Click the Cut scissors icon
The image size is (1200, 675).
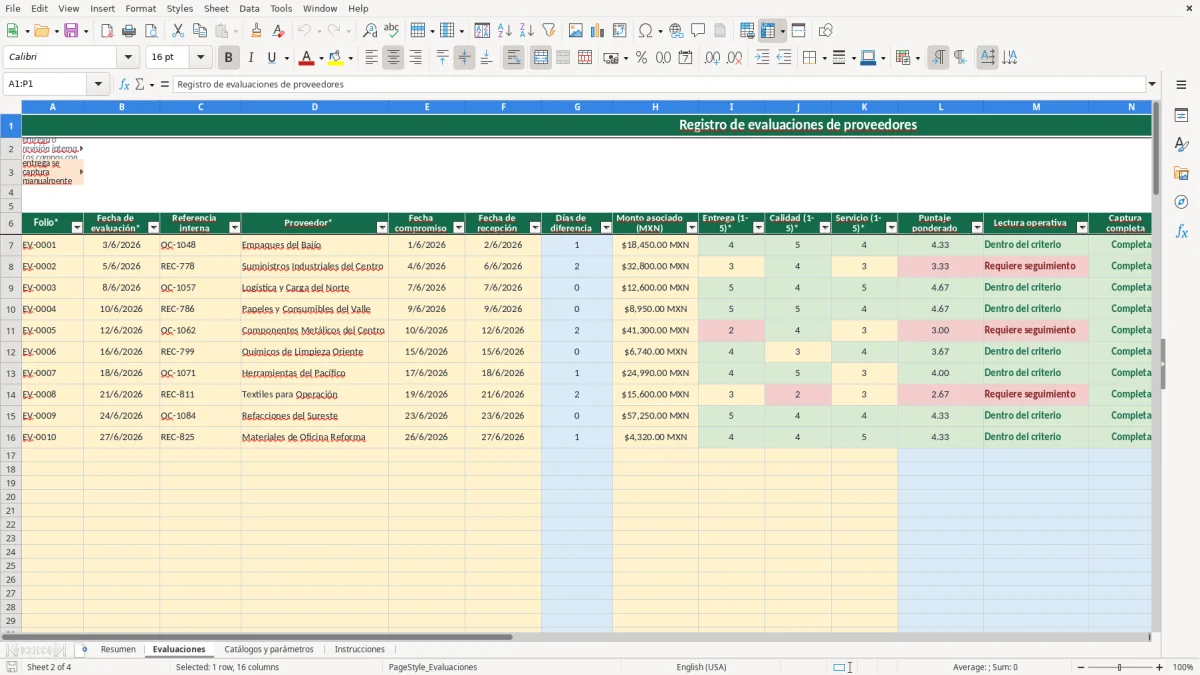(177, 31)
